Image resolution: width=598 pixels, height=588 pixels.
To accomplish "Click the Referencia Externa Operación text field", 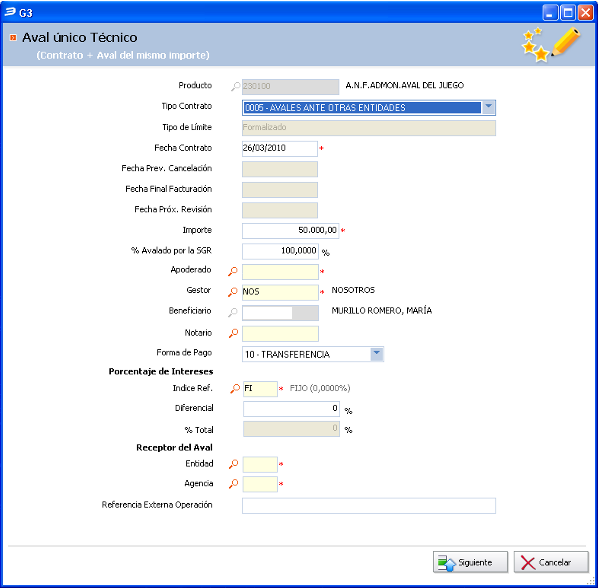I will pos(369,506).
